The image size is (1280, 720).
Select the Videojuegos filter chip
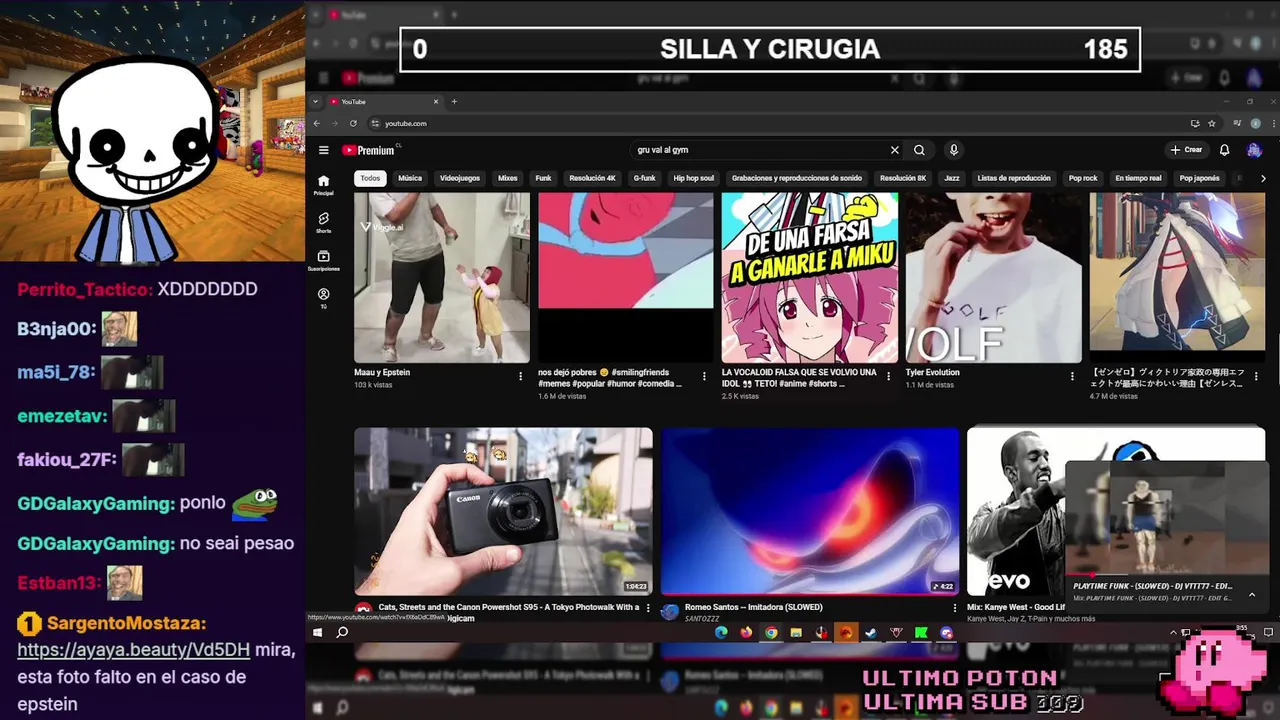(460, 178)
